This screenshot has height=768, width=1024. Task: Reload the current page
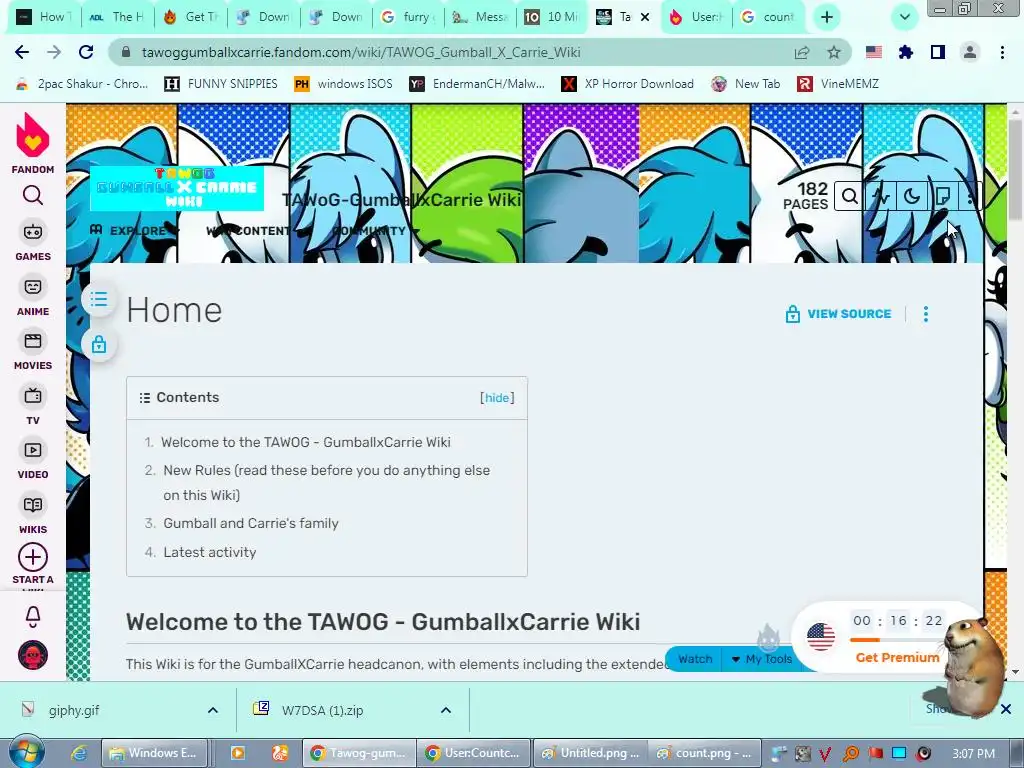pyautogui.click(x=86, y=52)
